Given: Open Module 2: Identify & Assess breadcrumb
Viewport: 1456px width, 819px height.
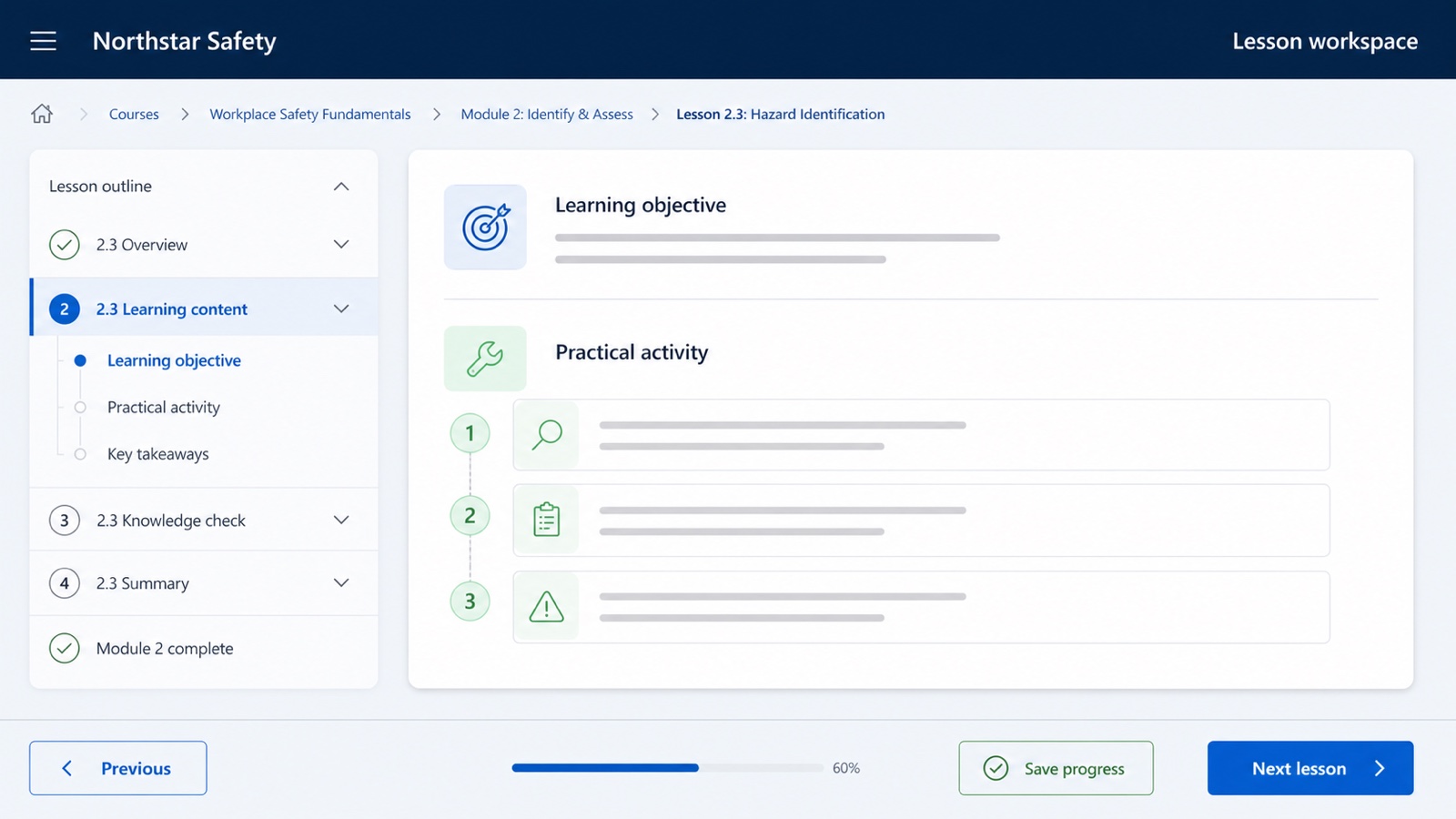Looking at the screenshot, I should coord(547,114).
